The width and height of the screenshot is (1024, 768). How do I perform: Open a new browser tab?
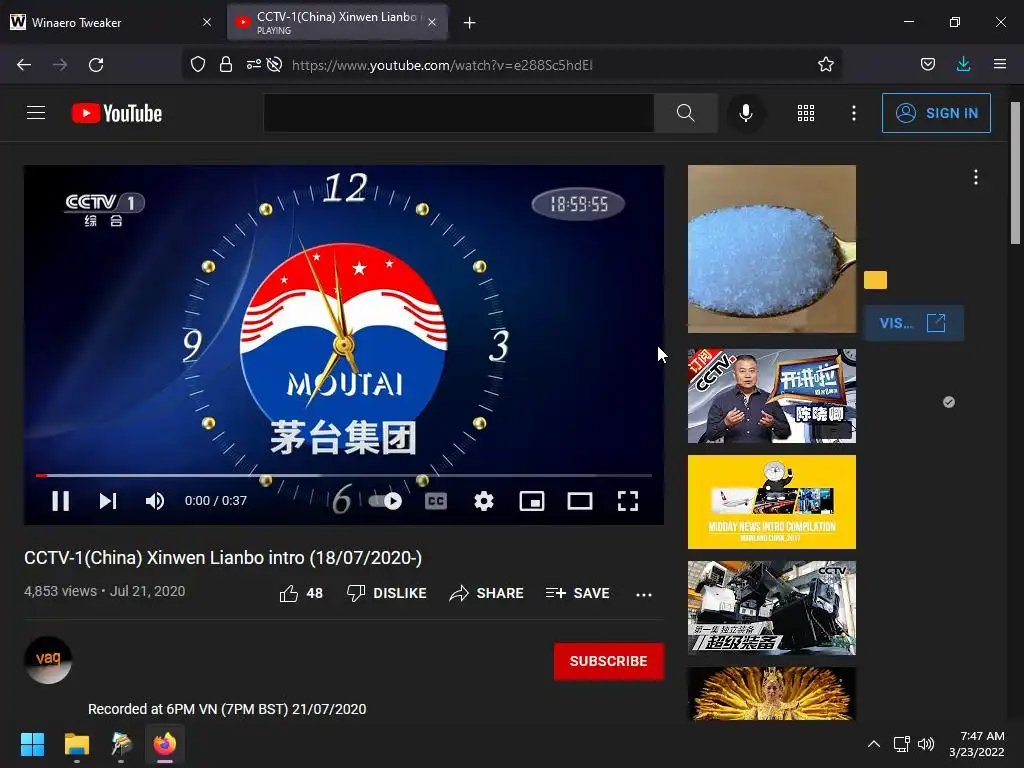(469, 23)
